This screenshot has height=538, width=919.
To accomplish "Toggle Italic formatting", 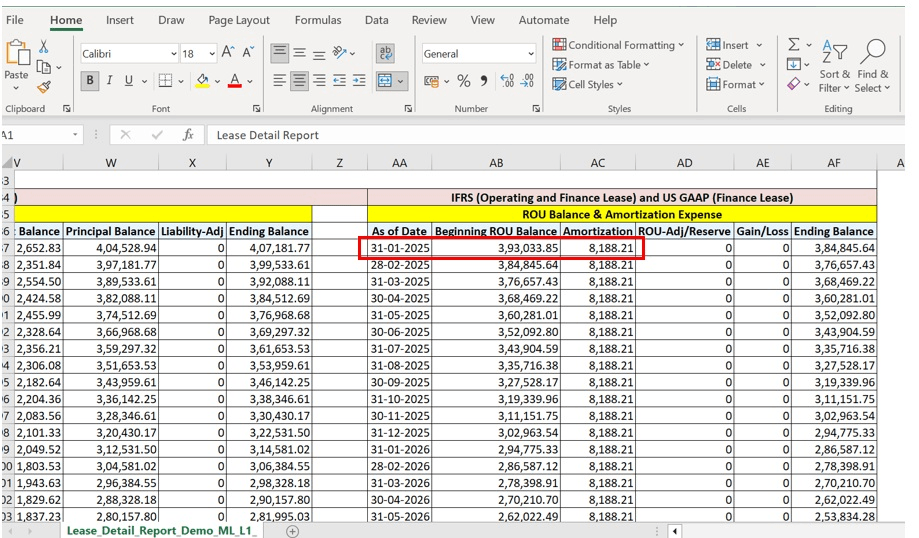I will (110, 81).
